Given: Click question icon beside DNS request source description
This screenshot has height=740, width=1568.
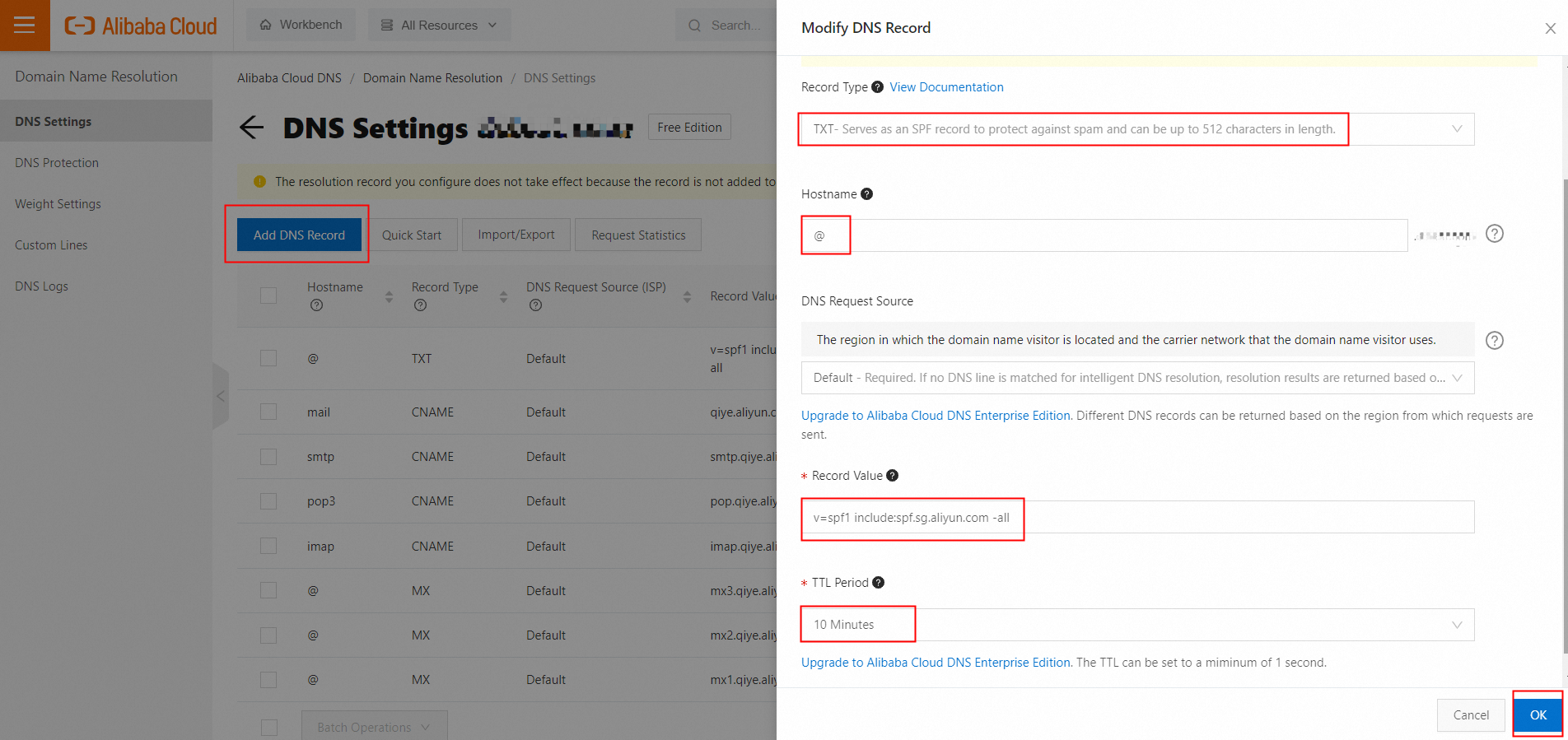Looking at the screenshot, I should 1494,340.
